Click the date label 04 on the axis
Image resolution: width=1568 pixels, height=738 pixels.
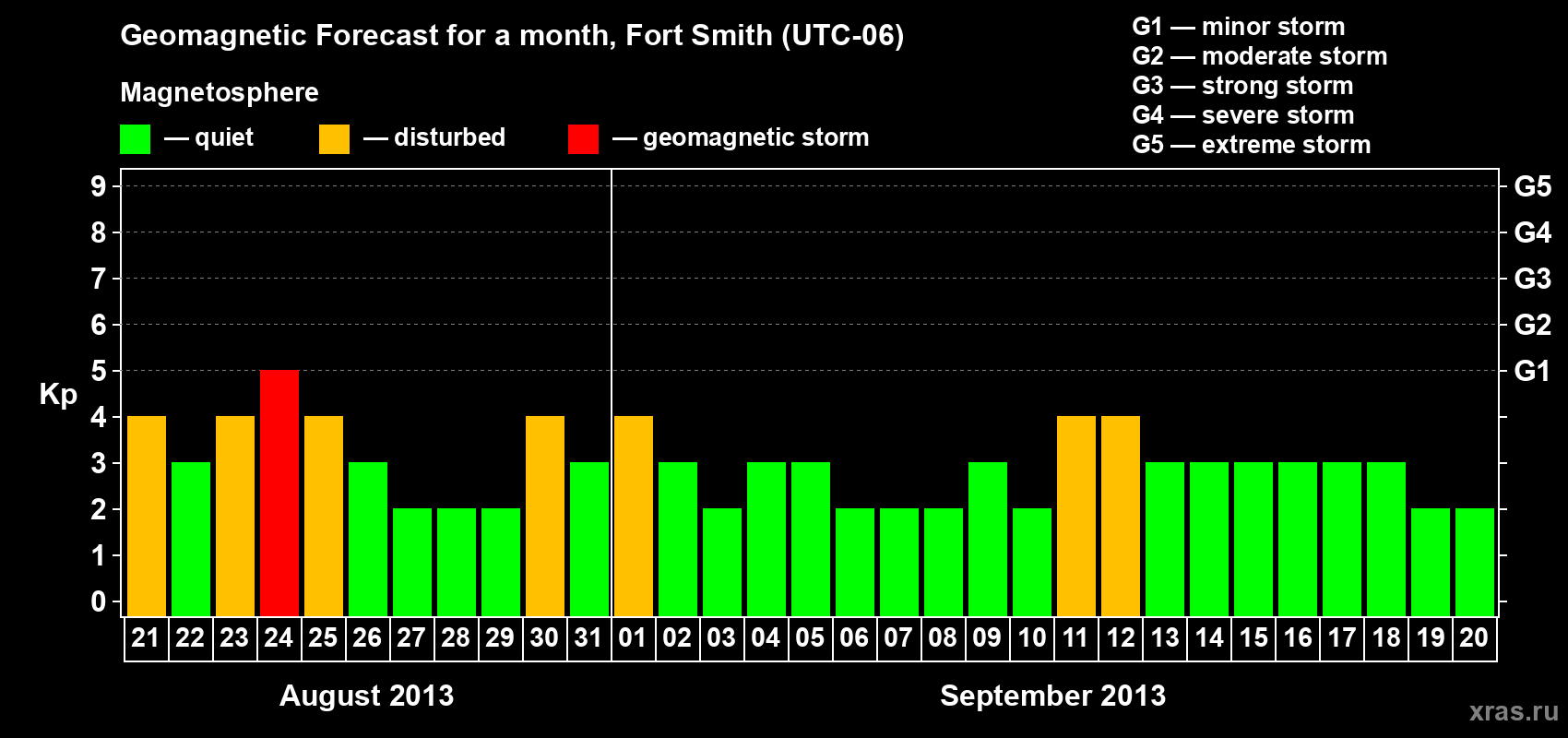tap(766, 637)
